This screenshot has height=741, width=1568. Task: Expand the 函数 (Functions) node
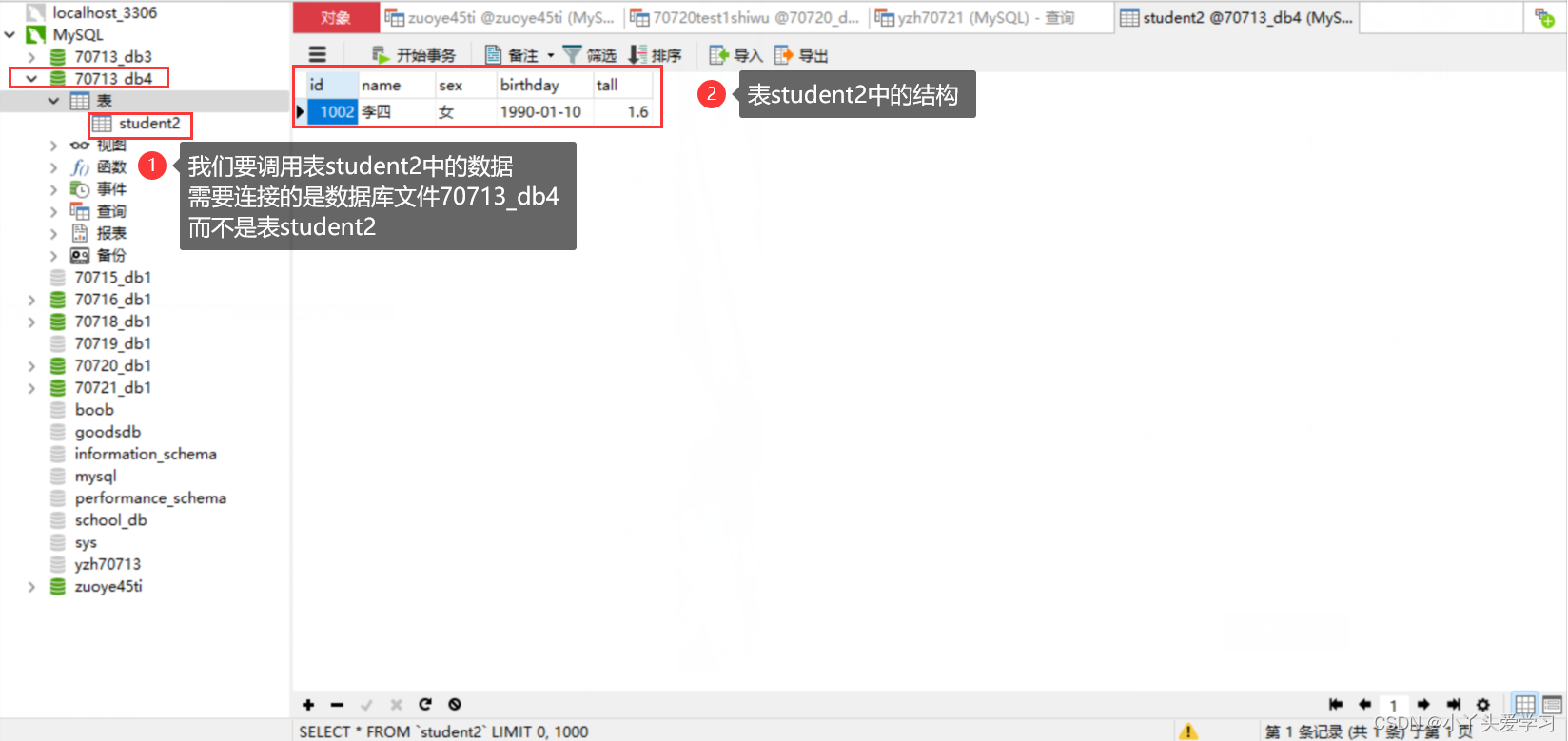point(53,167)
